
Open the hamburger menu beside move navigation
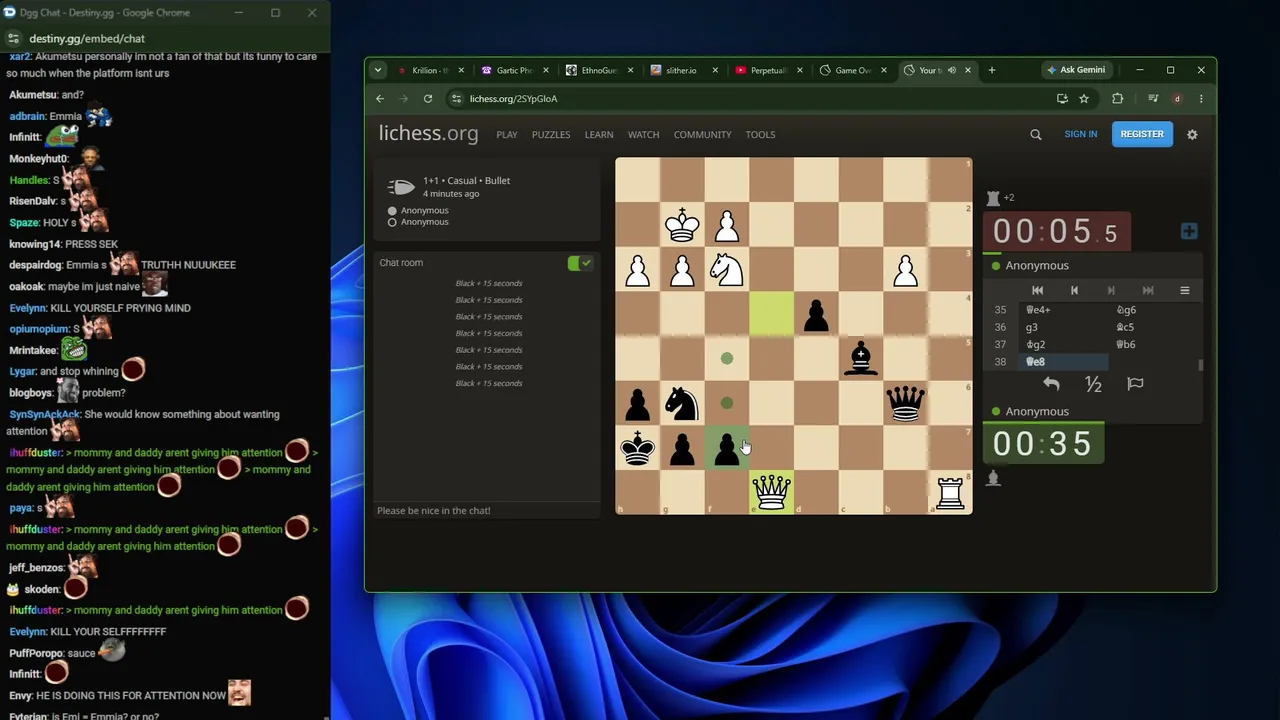coord(1185,290)
